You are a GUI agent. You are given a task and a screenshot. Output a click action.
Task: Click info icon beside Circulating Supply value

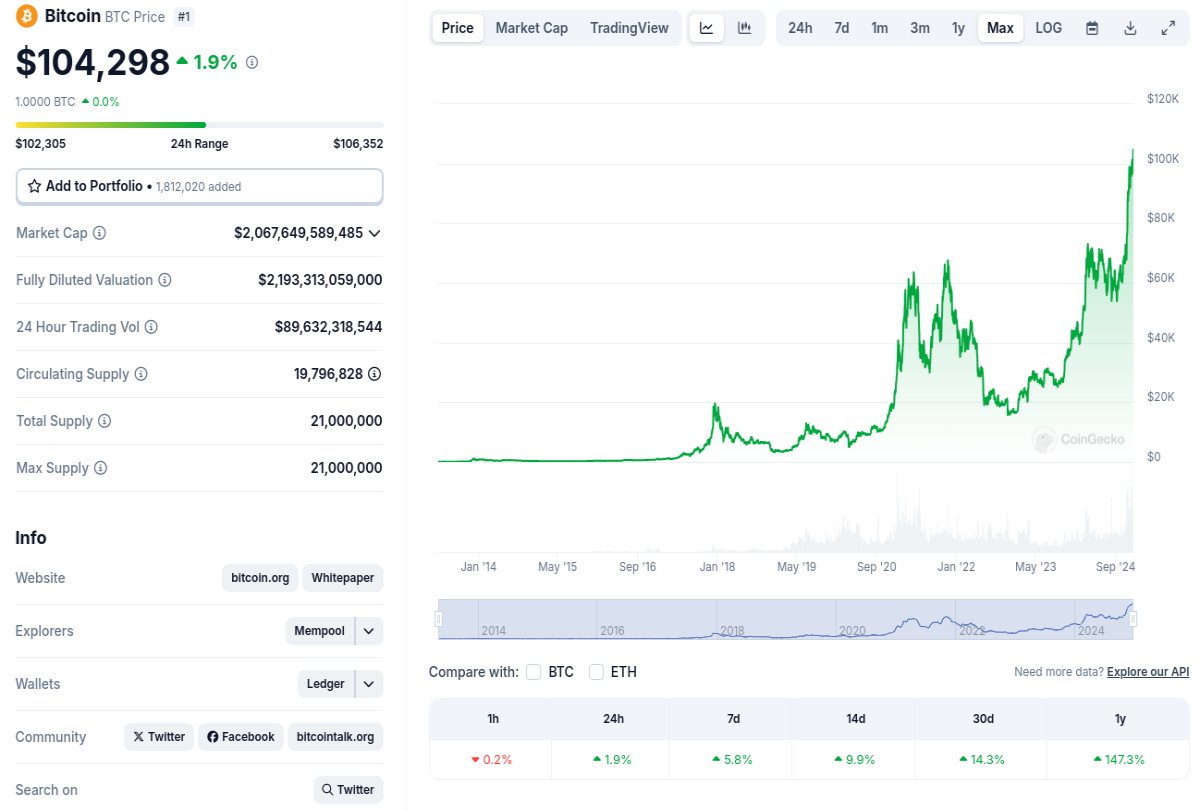[374, 374]
